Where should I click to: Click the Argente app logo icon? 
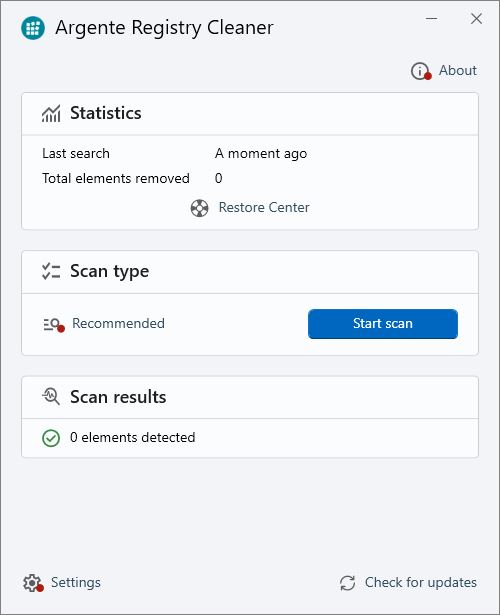pyautogui.click(x=33, y=28)
